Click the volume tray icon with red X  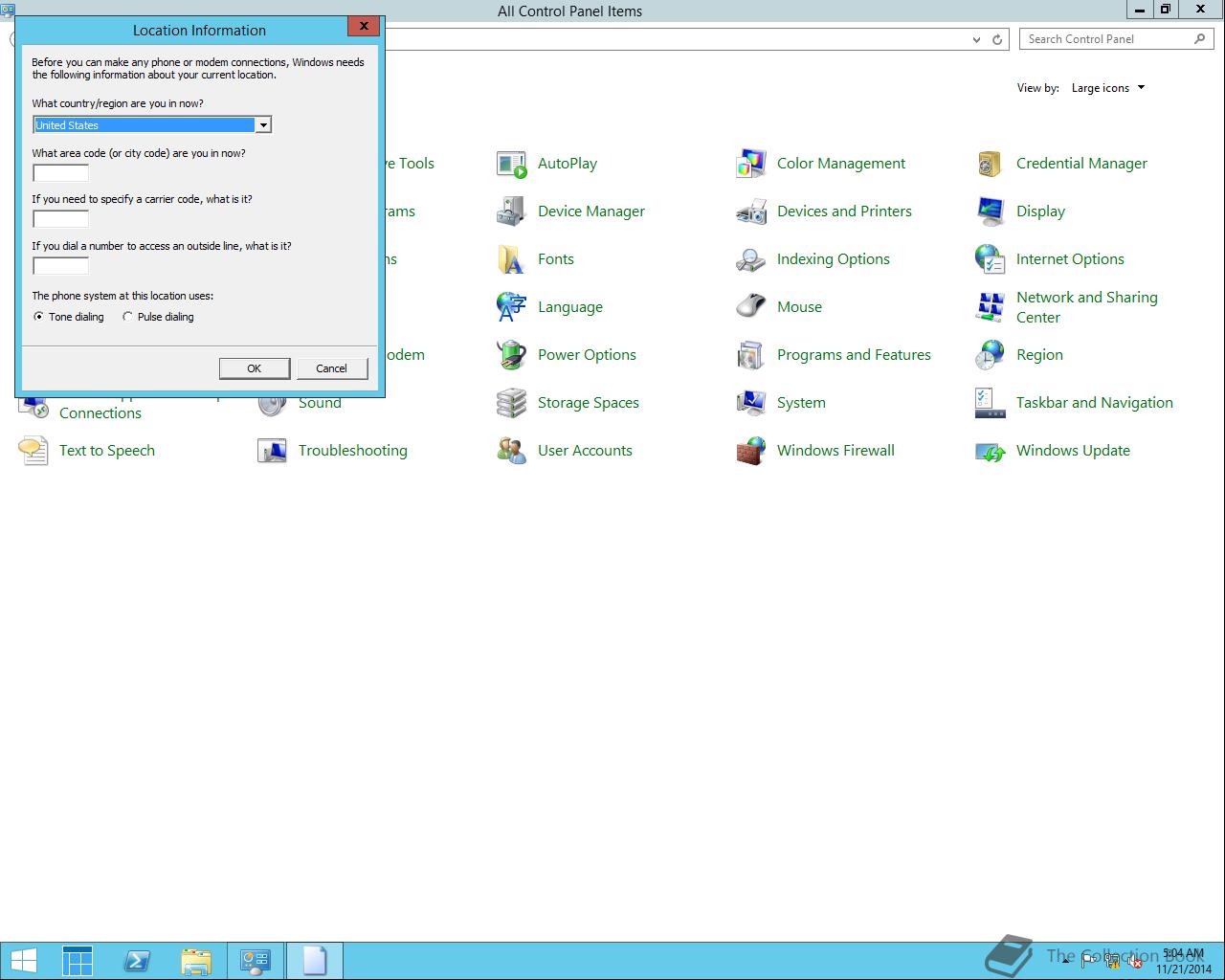1134,962
